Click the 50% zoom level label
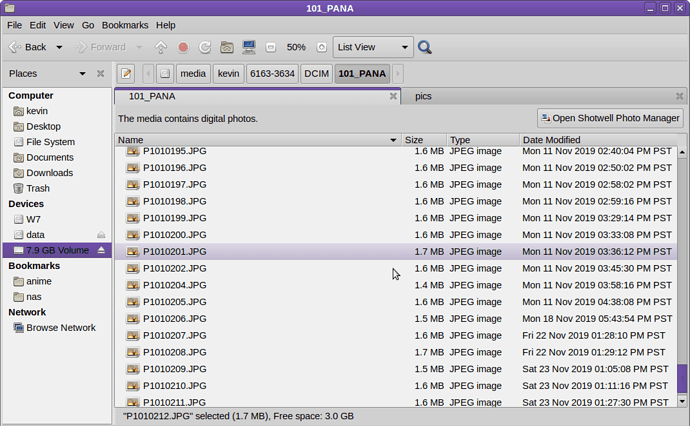690x426 pixels. click(x=296, y=47)
